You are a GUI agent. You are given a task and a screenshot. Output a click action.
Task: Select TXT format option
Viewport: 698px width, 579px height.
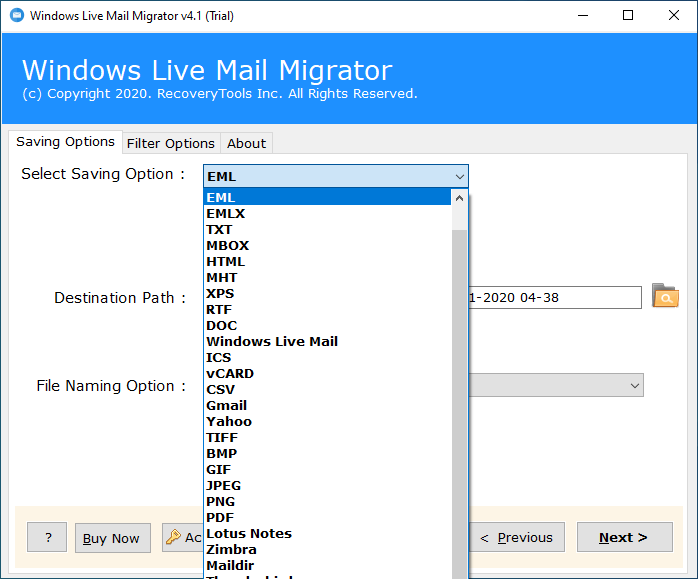coord(327,230)
